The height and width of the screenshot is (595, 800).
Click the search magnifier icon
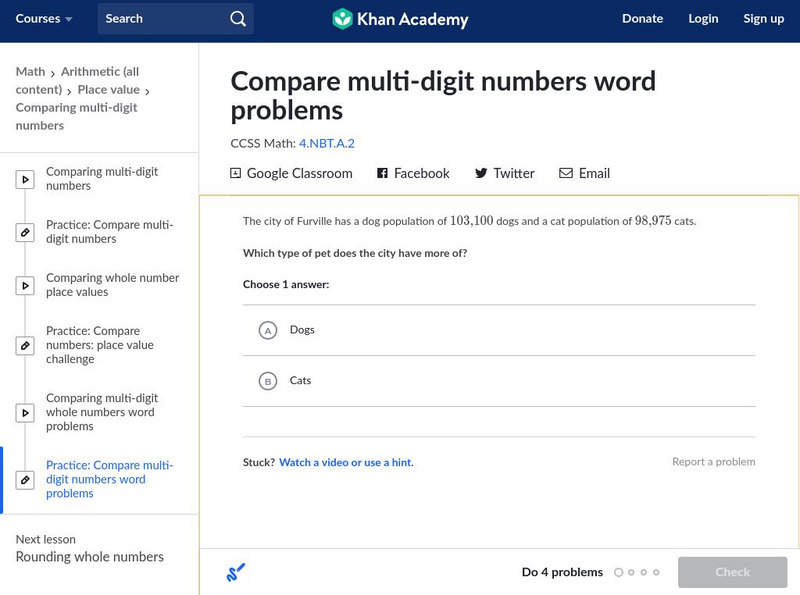pyautogui.click(x=237, y=19)
